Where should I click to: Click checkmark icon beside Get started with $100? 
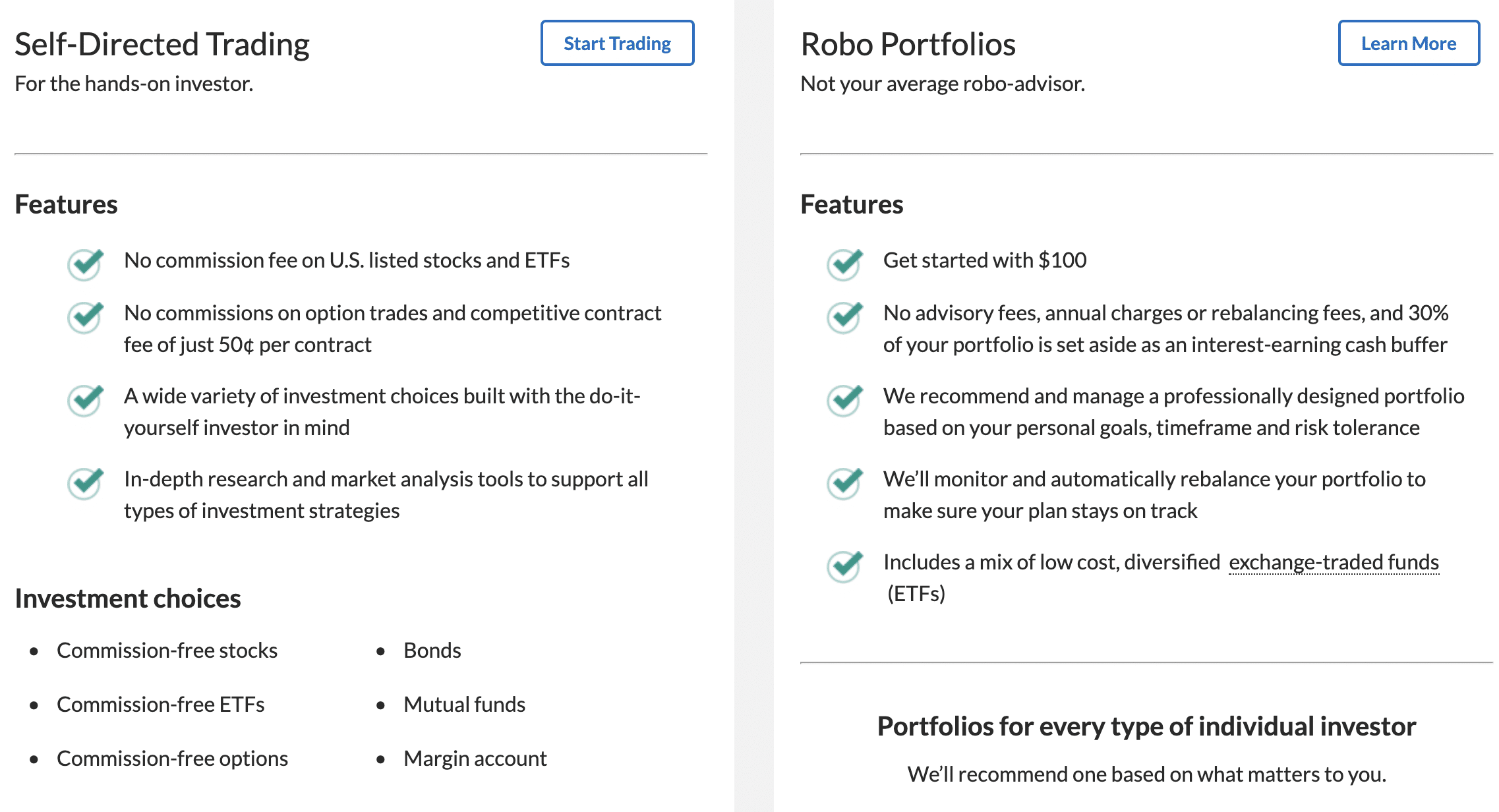point(845,264)
